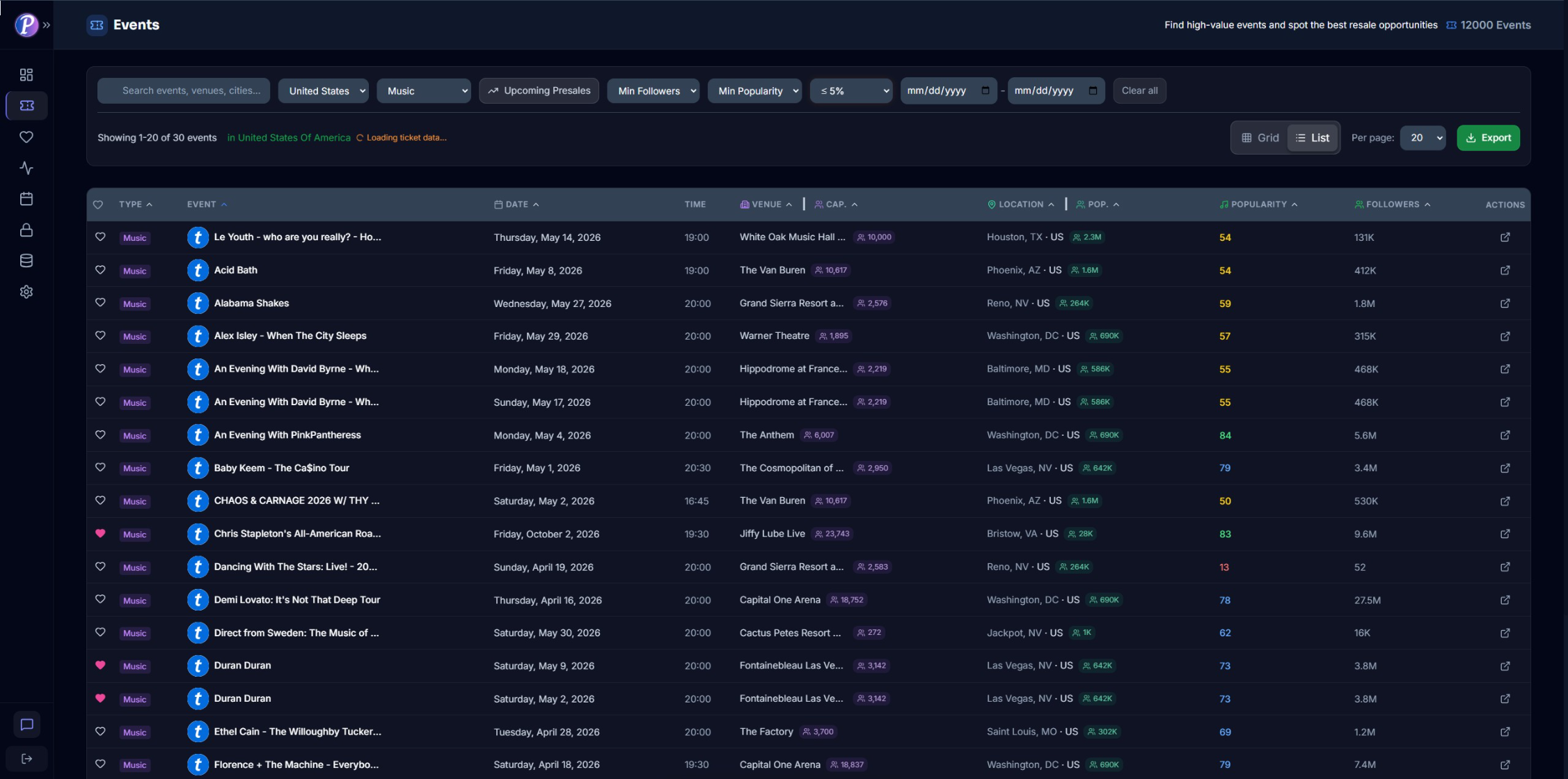Click the lock icon in the sidebar
The width and height of the screenshot is (1568, 779).
coord(26,230)
